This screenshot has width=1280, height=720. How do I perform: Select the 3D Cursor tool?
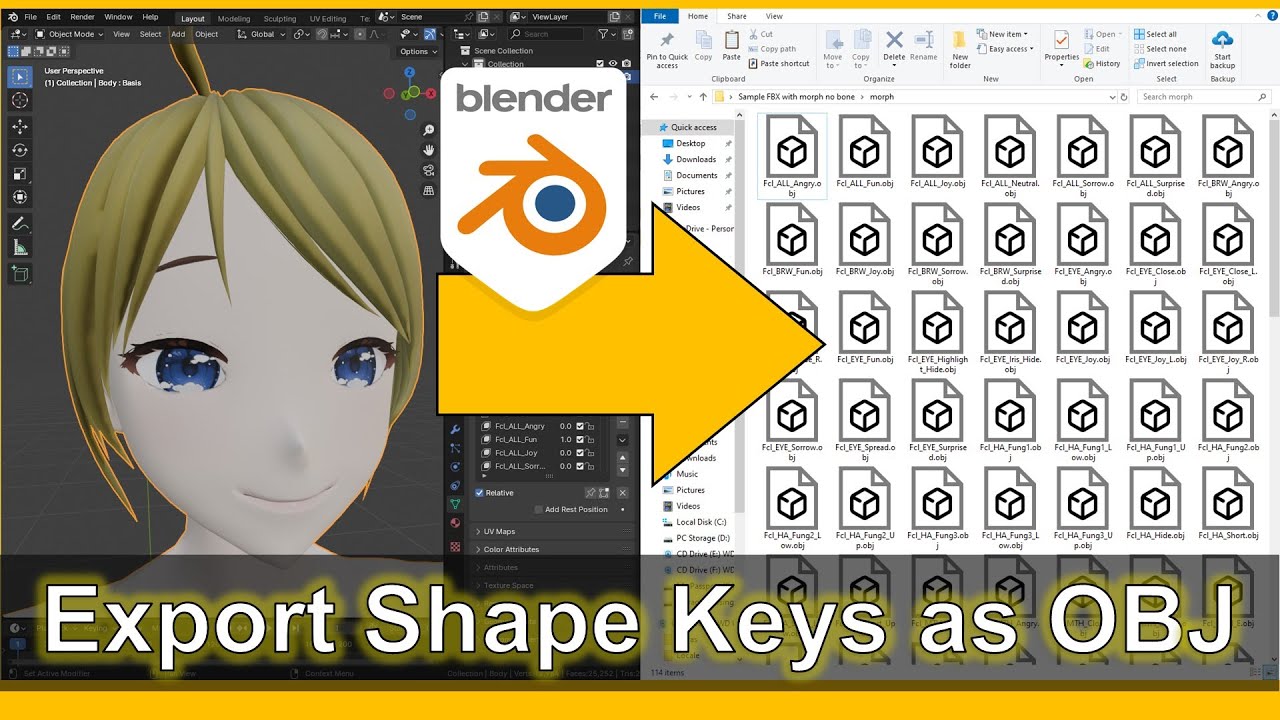click(20, 101)
